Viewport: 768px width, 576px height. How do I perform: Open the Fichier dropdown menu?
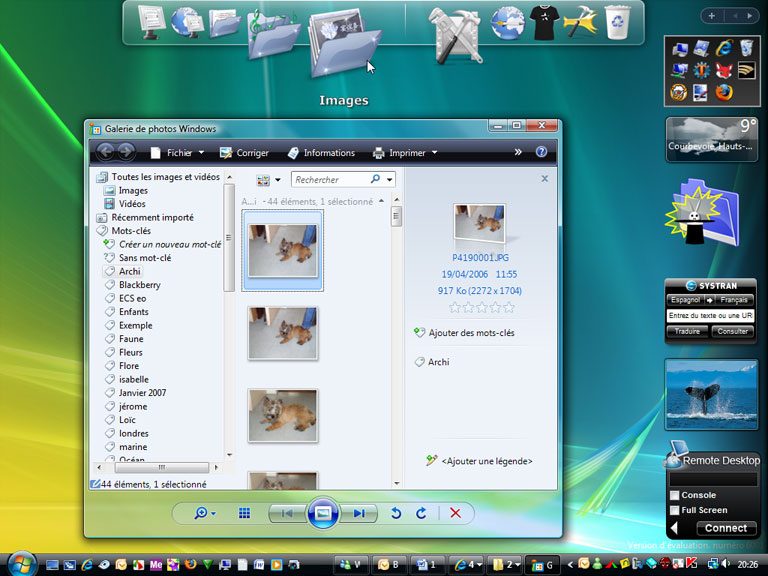tap(177, 153)
